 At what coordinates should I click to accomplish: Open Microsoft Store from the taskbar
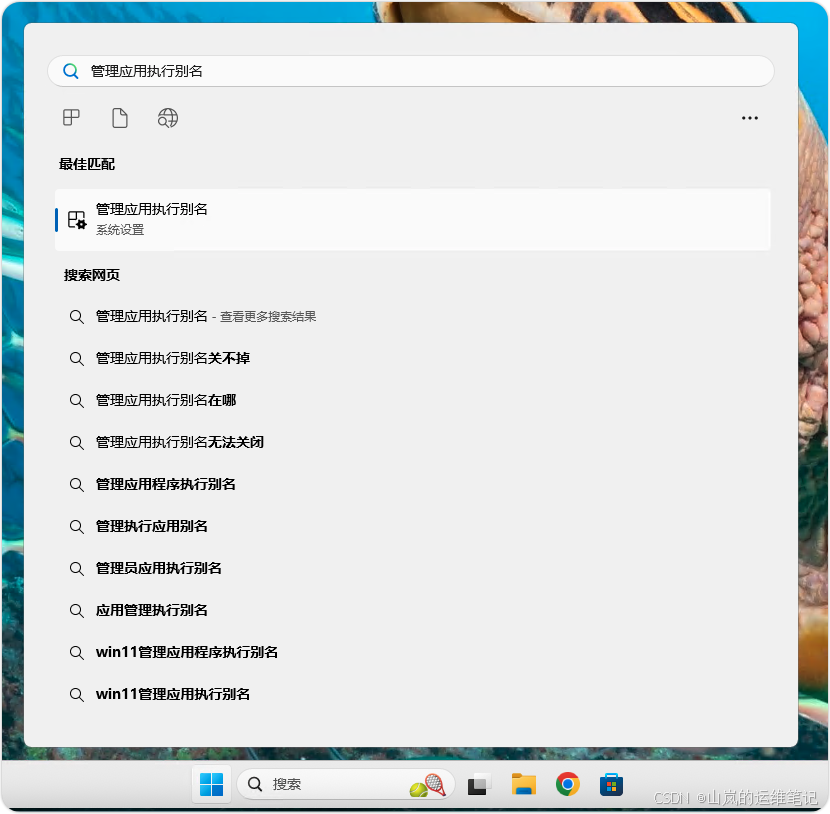point(612,783)
